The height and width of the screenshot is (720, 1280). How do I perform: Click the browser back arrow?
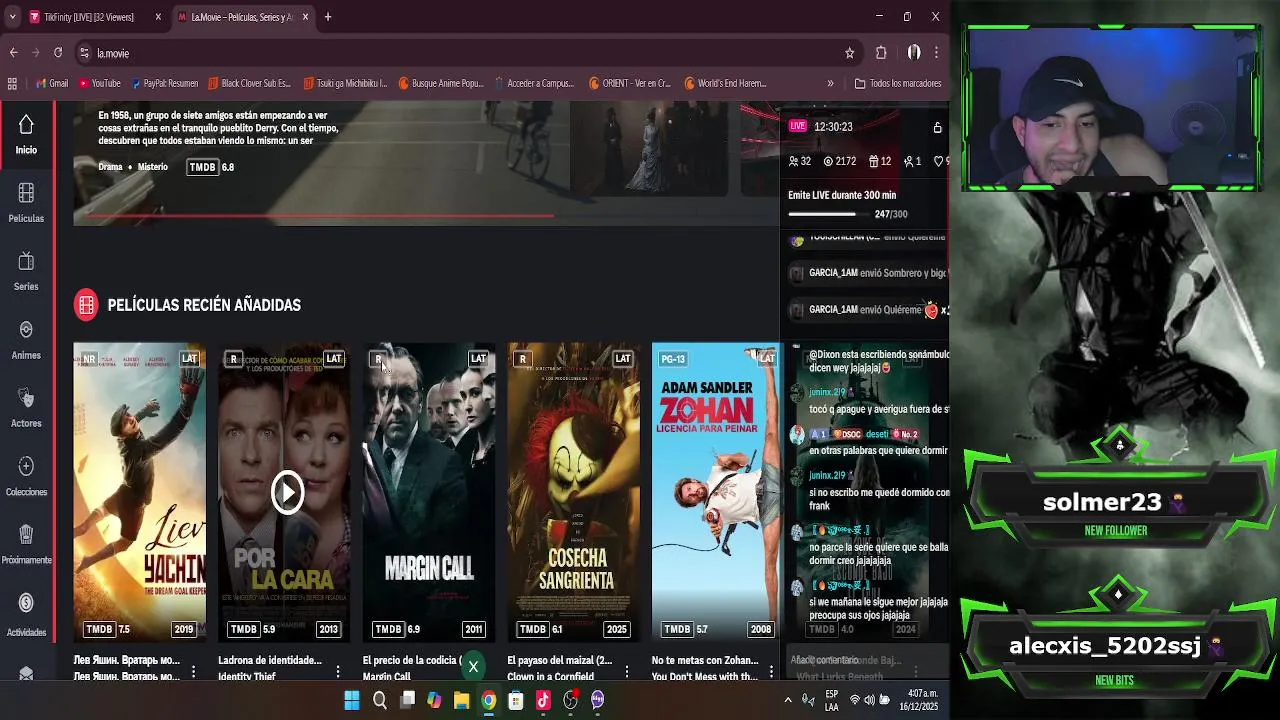pos(13,53)
